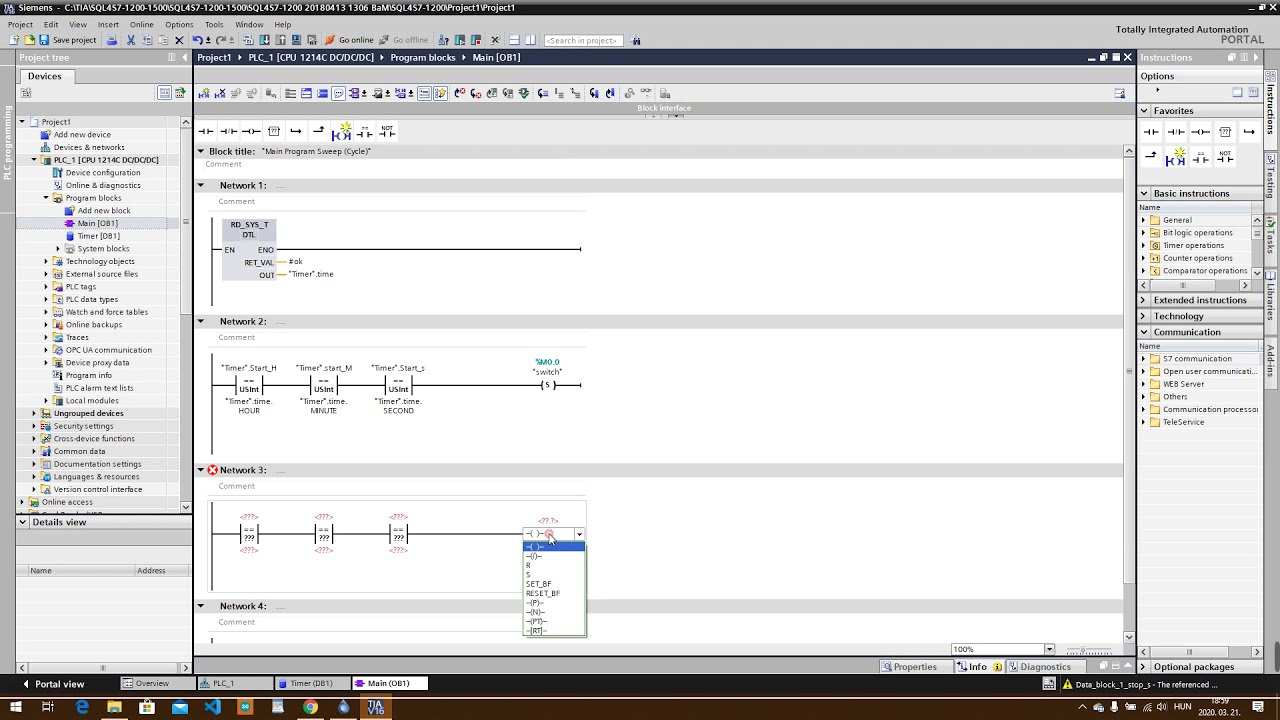Switch to Portal view

click(52, 684)
